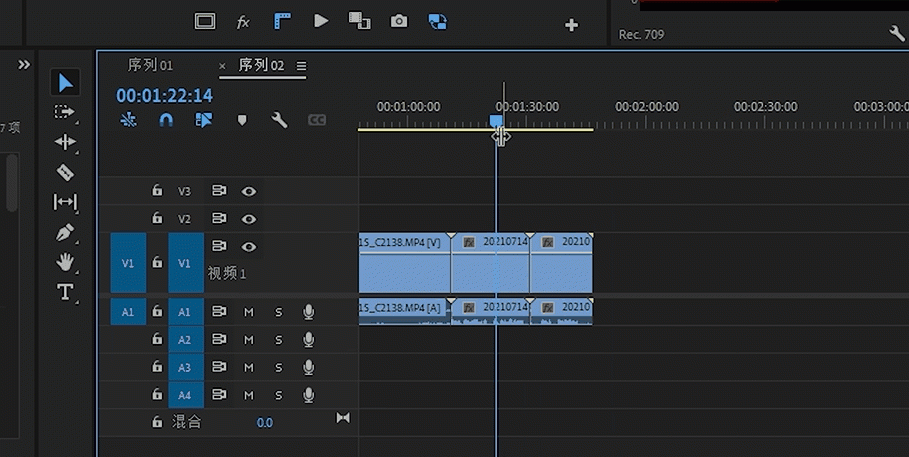Viewport: 909px width, 457px height.
Task: Toggle V1 track targeting button
Action: point(186,263)
